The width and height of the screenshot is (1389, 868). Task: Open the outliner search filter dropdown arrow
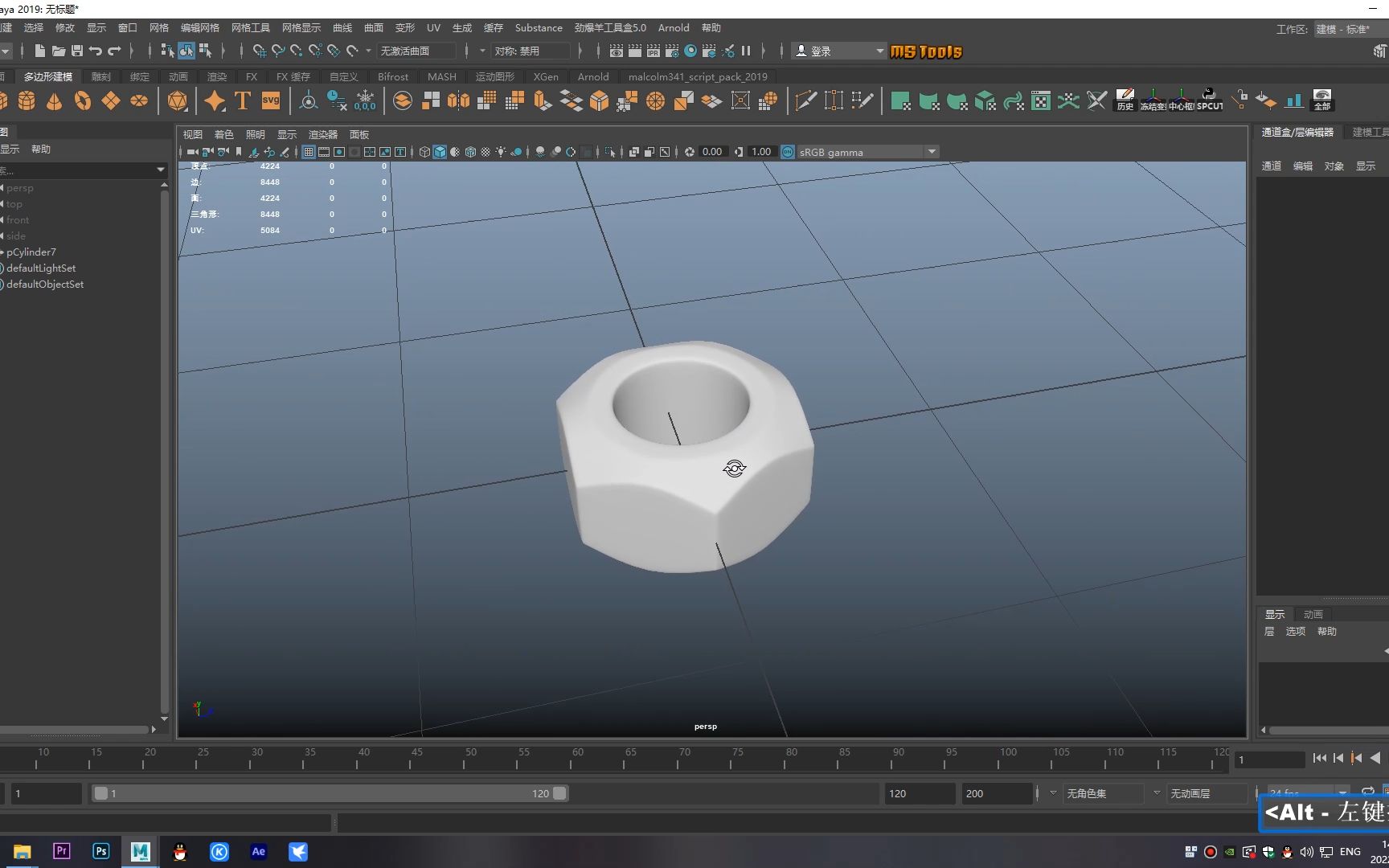click(x=161, y=170)
